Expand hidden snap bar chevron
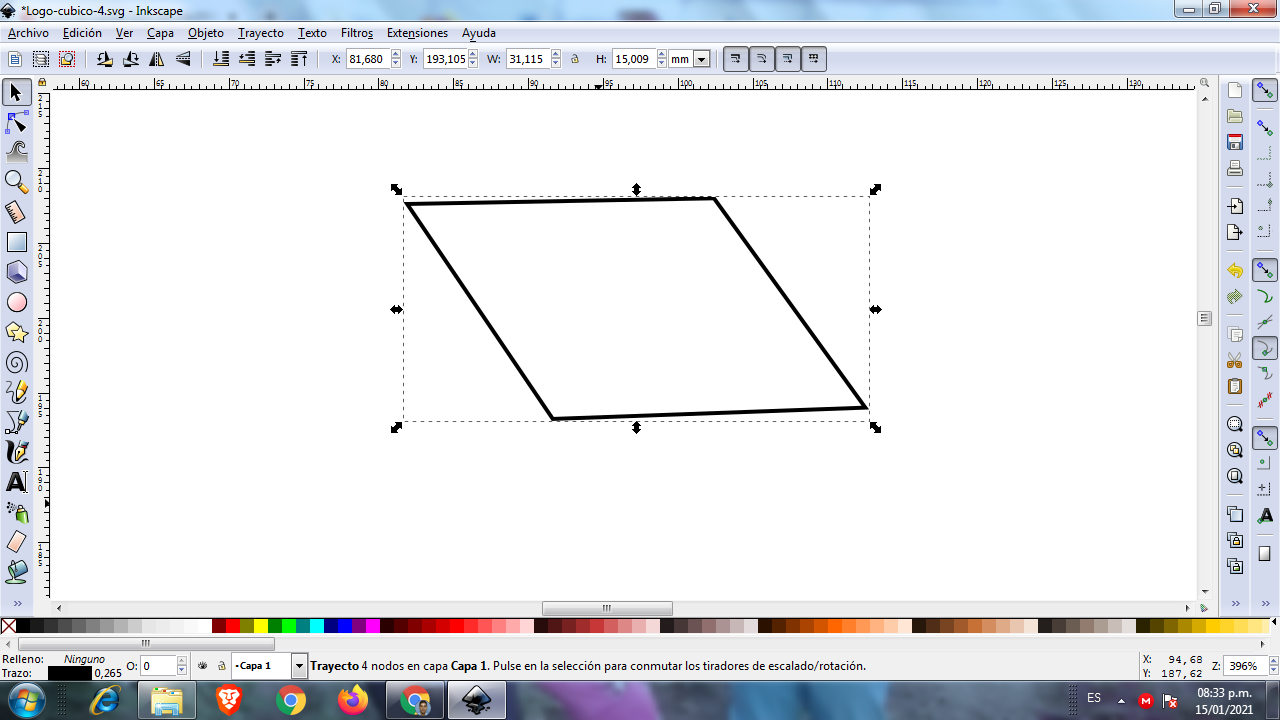 coord(1265,604)
